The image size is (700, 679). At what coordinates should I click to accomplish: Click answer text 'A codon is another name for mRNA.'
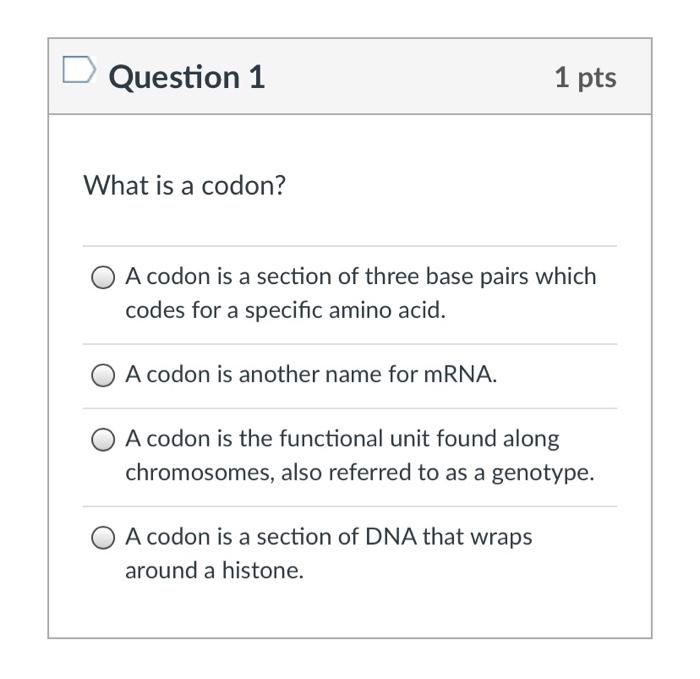click(311, 374)
